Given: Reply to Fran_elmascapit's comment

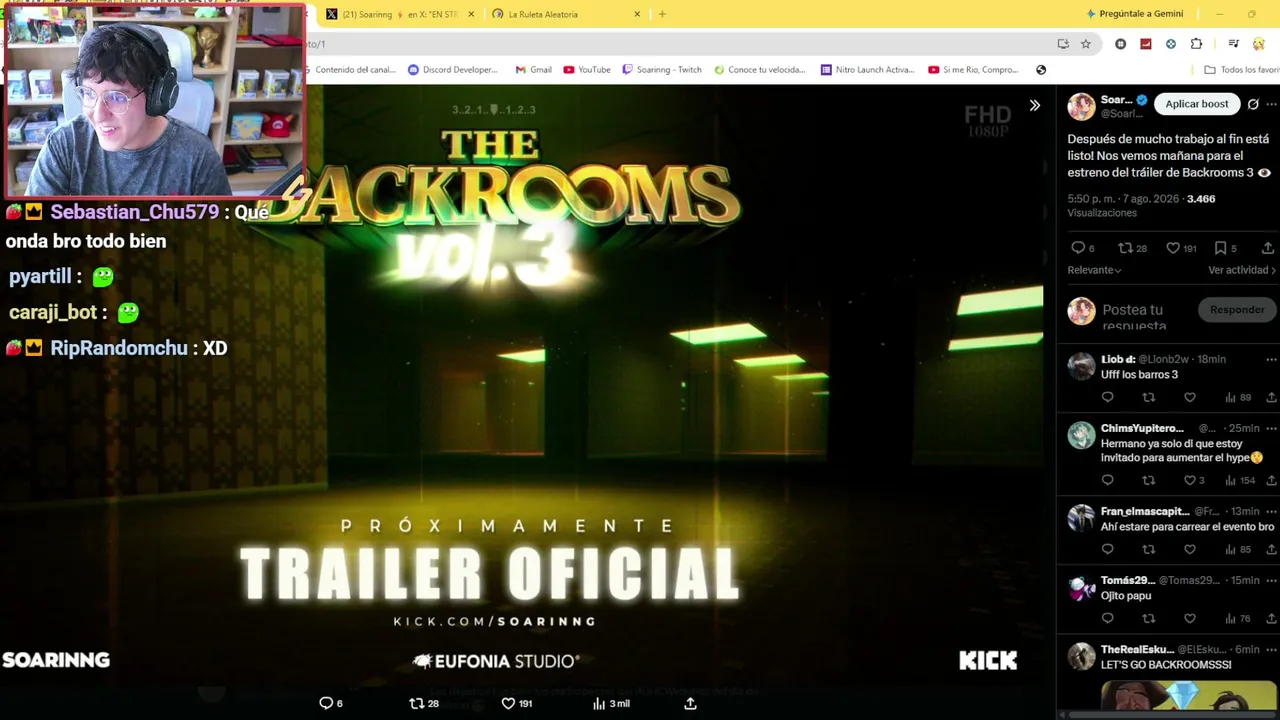Looking at the screenshot, I should 1107,550.
